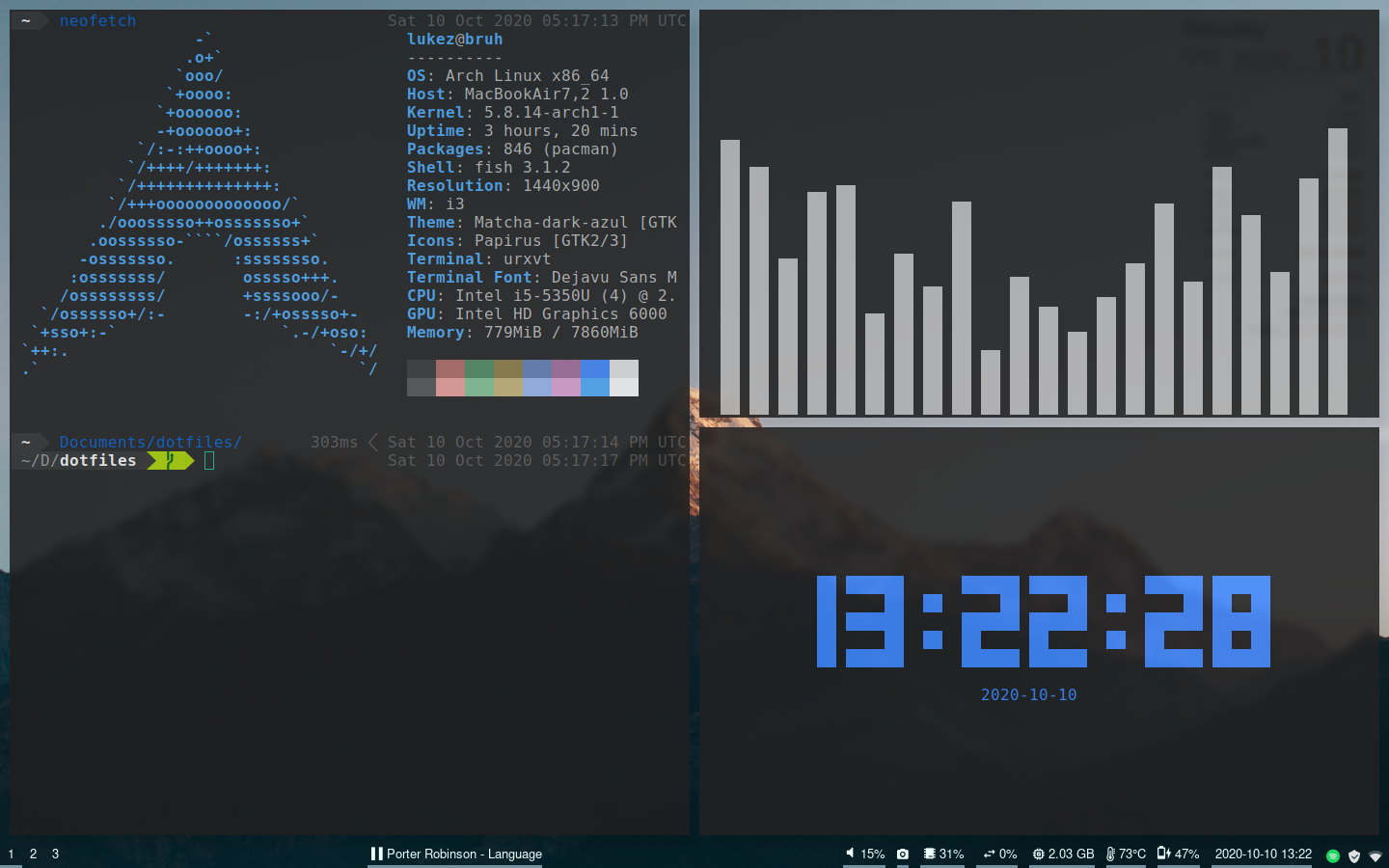
Task: Click the 'Theme: Matcha-dark-azul' line
Action: click(x=542, y=222)
